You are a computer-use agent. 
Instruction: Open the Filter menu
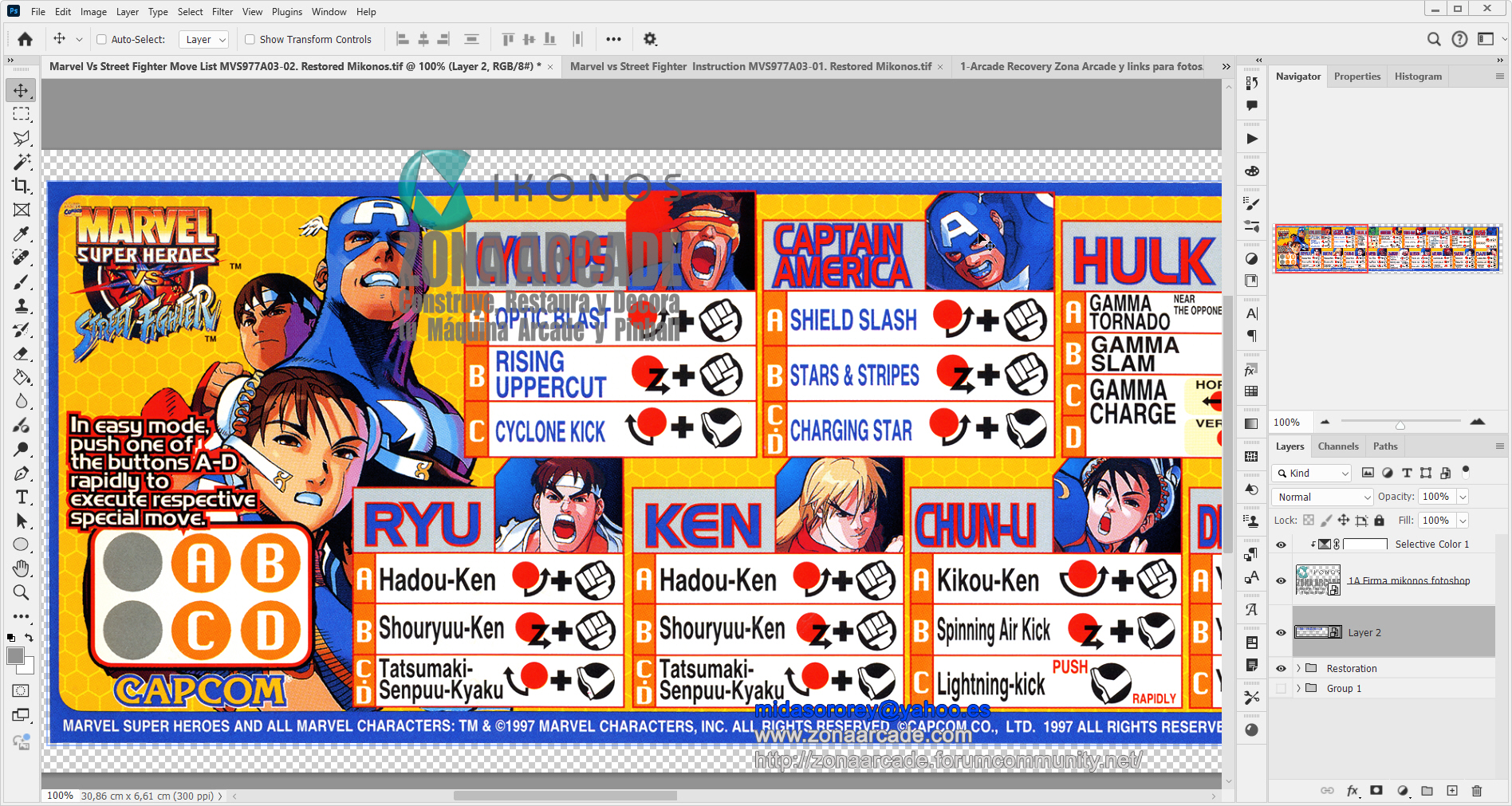tap(222, 11)
